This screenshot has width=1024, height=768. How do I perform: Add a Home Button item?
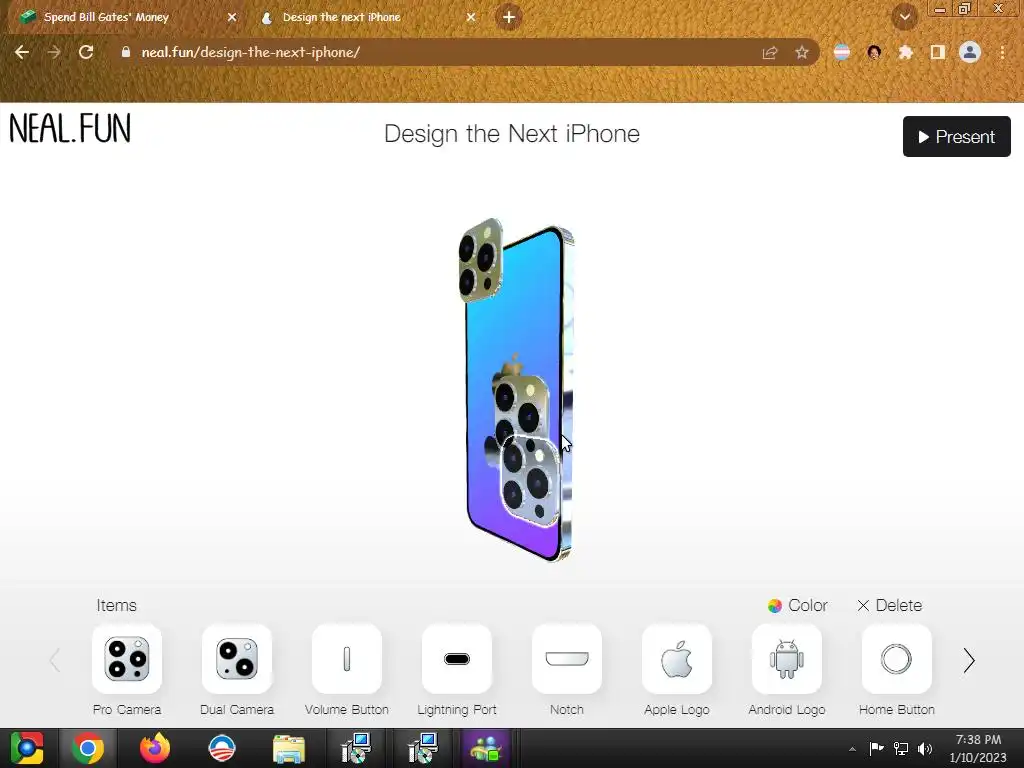coord(897,659)
